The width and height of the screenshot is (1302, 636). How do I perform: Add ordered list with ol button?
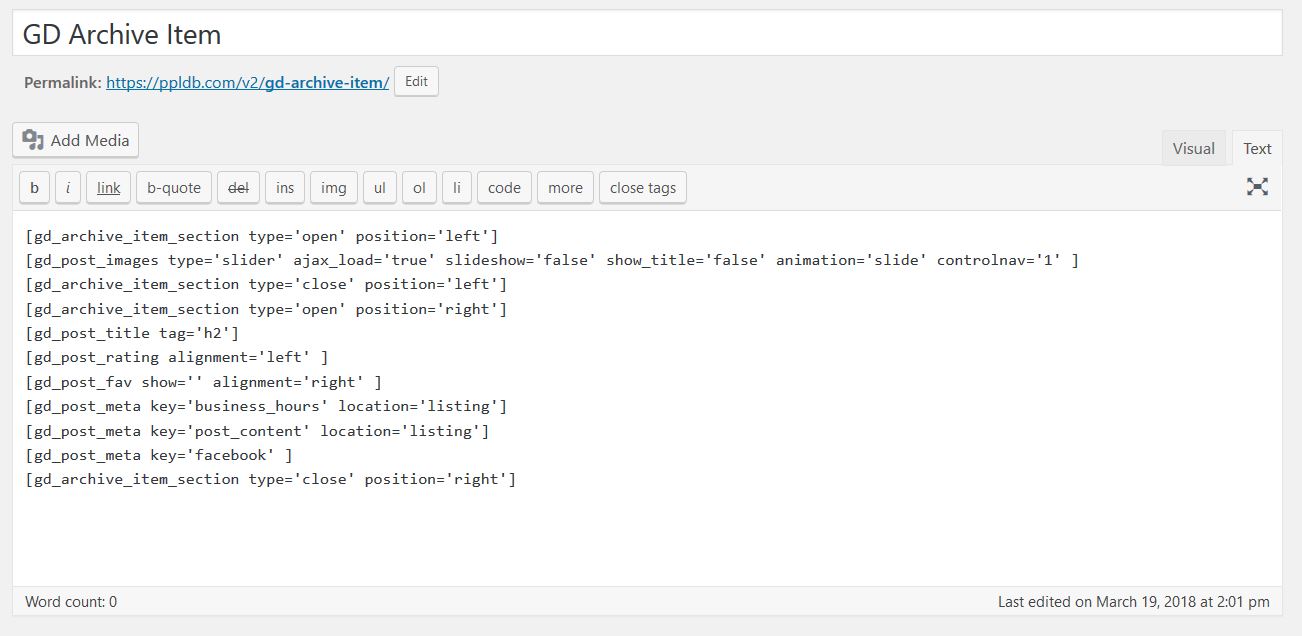point(419,188)
